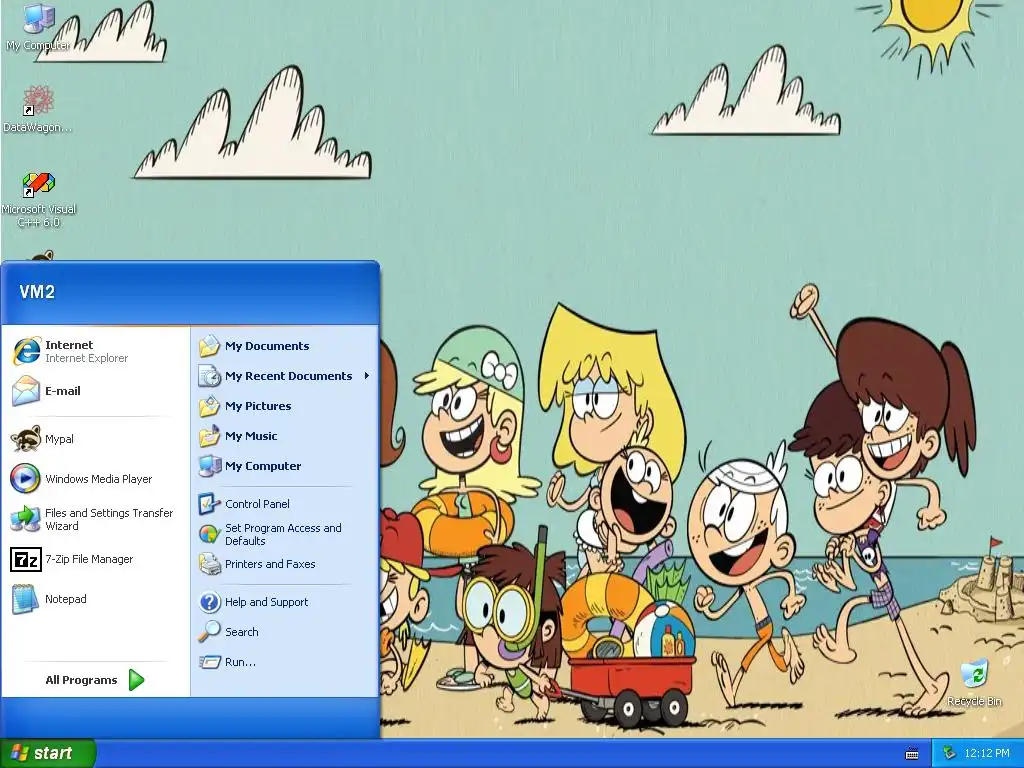The height and width of the screenshot is (768, 1024).
Task: Click the Internet Explorer icon in the Start menu
Action: pos(26,351)
